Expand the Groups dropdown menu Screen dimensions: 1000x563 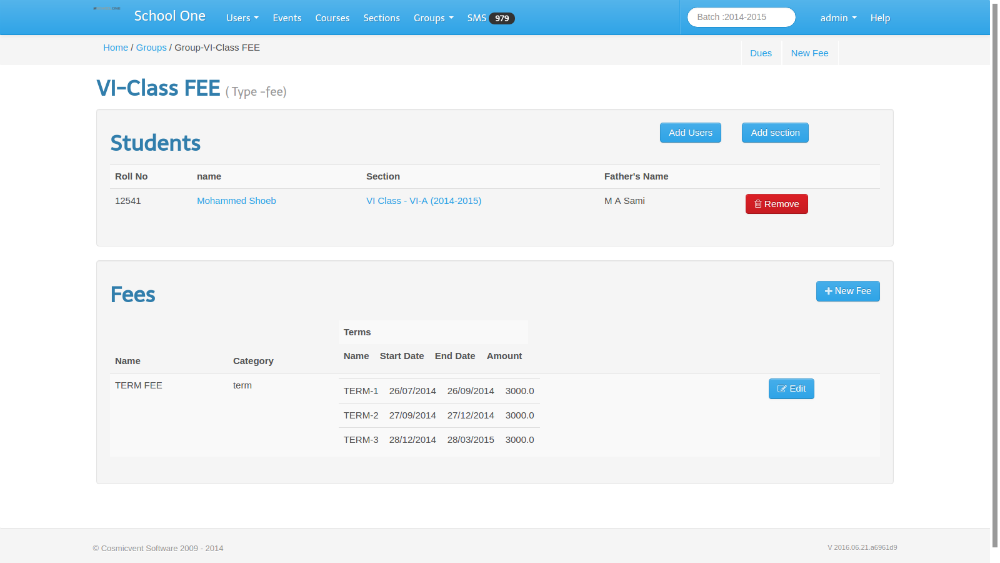[x=434, y=18]
